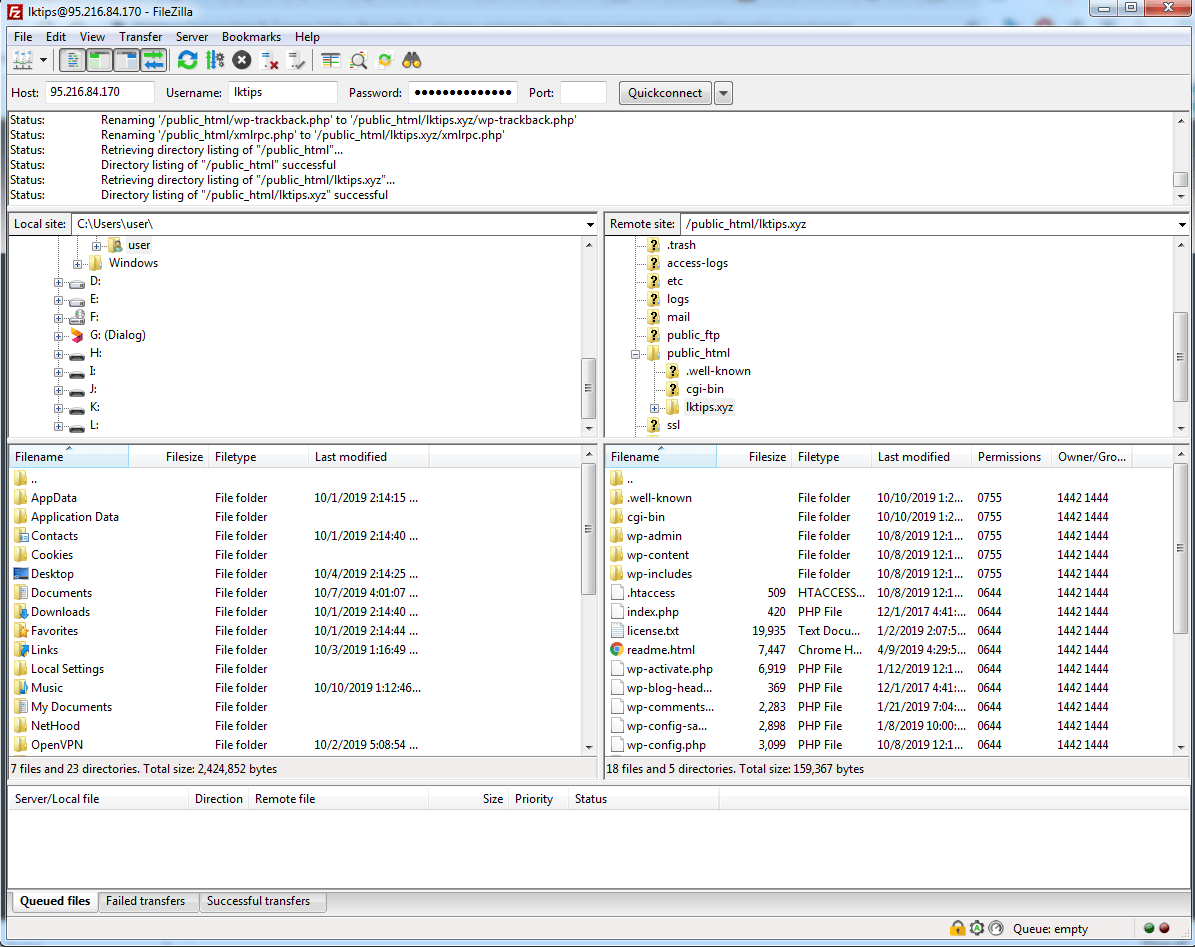Toggle the remote directory tree display
The width and height of the screenshot is (1195, 947).
pyautogui.click(x=127, y=60)
